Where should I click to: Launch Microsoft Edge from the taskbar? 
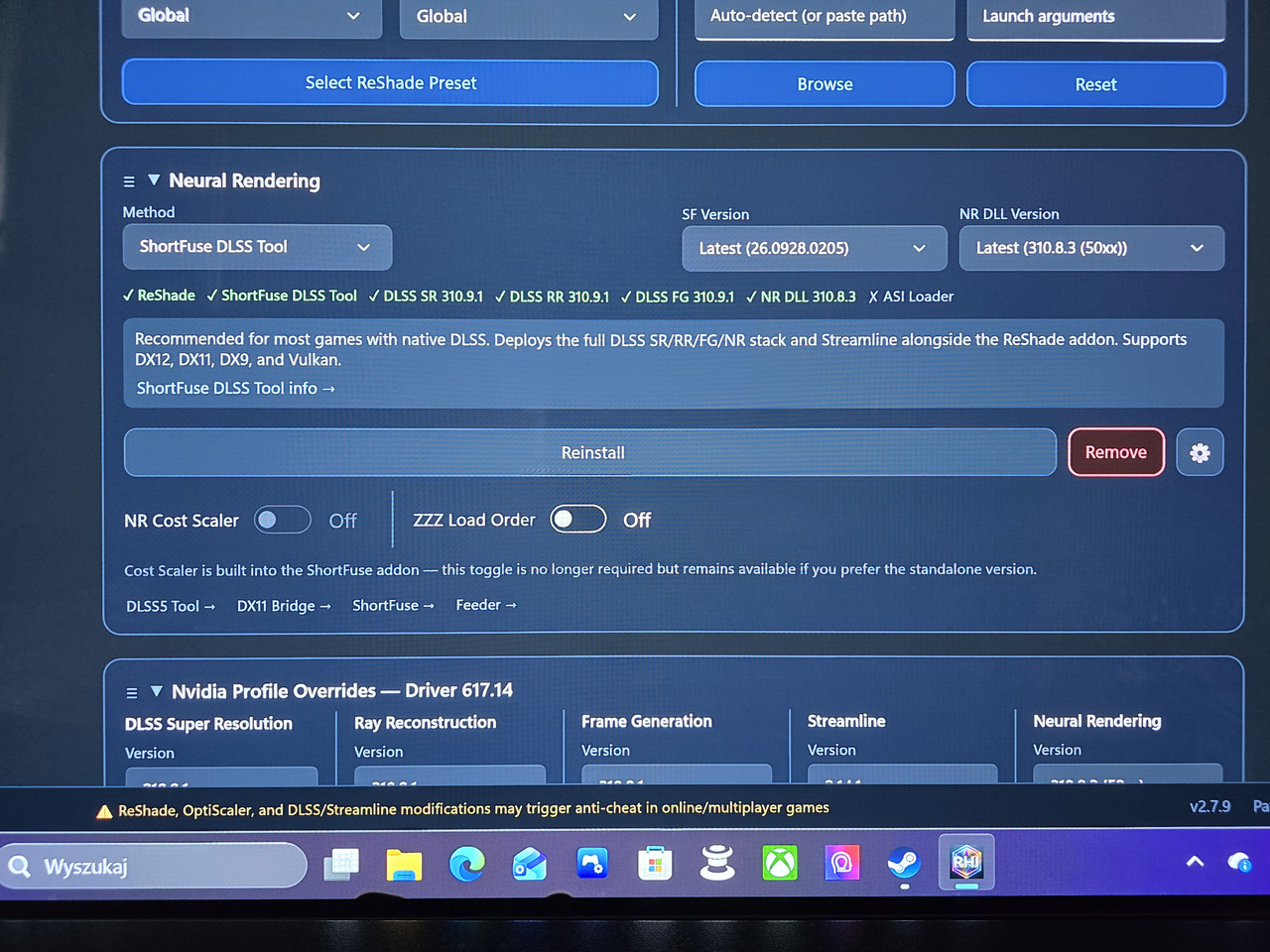point(466,865)
